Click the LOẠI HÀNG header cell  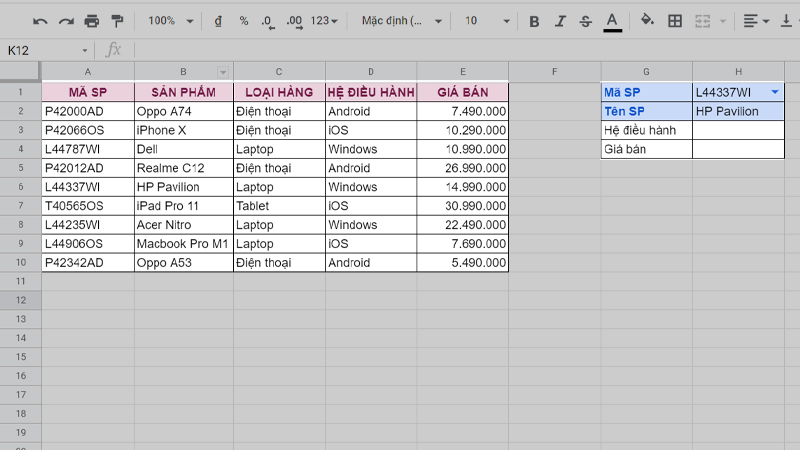[x=279, y=92]
